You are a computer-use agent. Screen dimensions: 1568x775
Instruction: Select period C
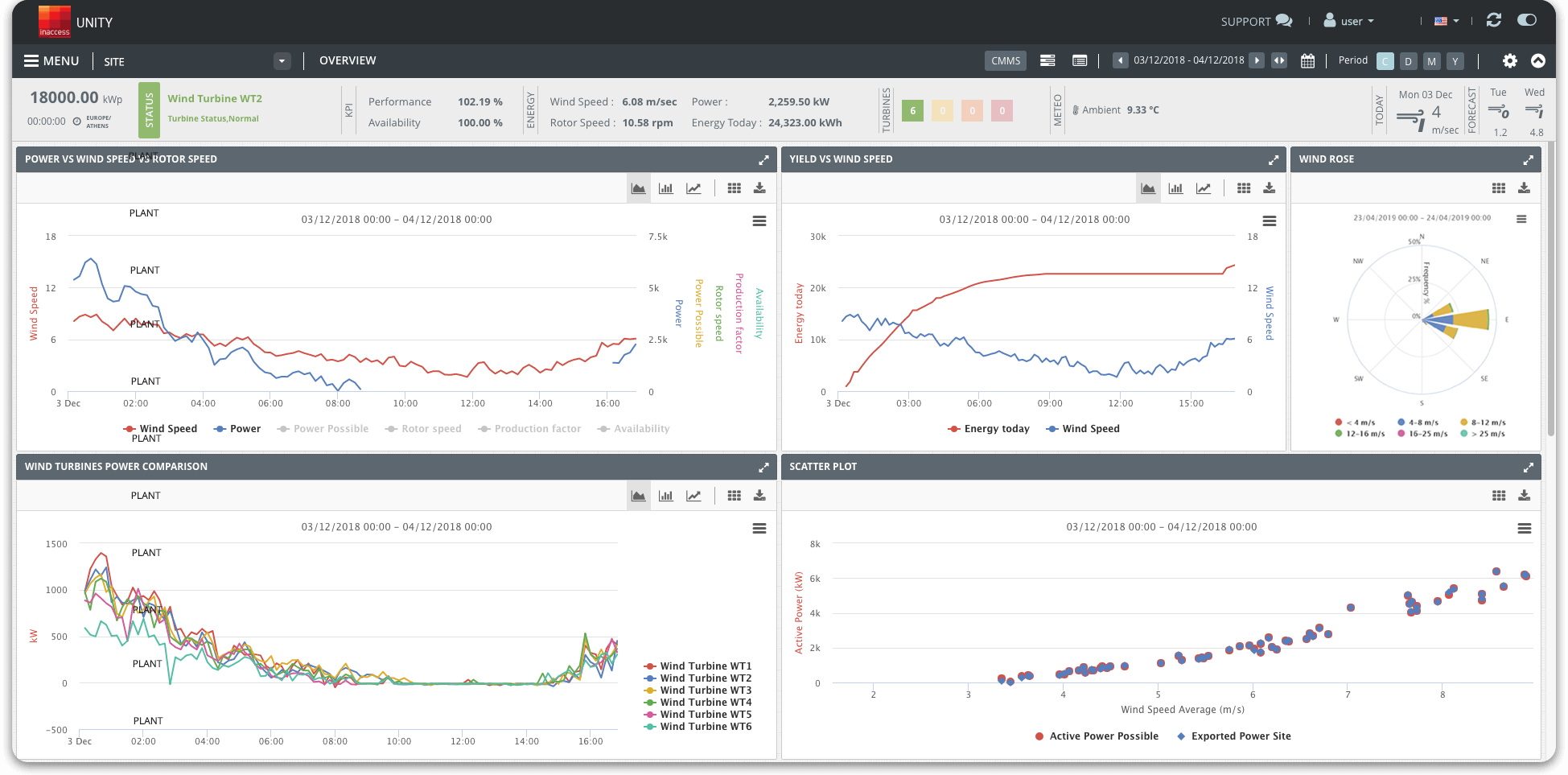pyautogui.click(x=1385, y=61)
